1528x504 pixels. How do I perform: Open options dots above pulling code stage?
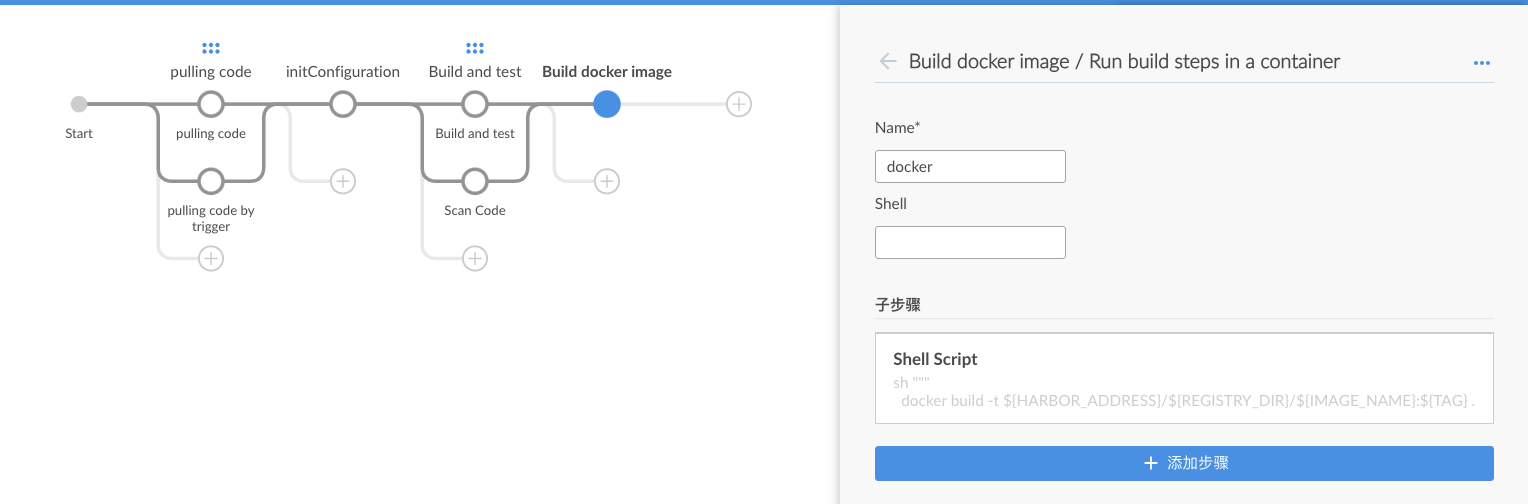(211, 48)
